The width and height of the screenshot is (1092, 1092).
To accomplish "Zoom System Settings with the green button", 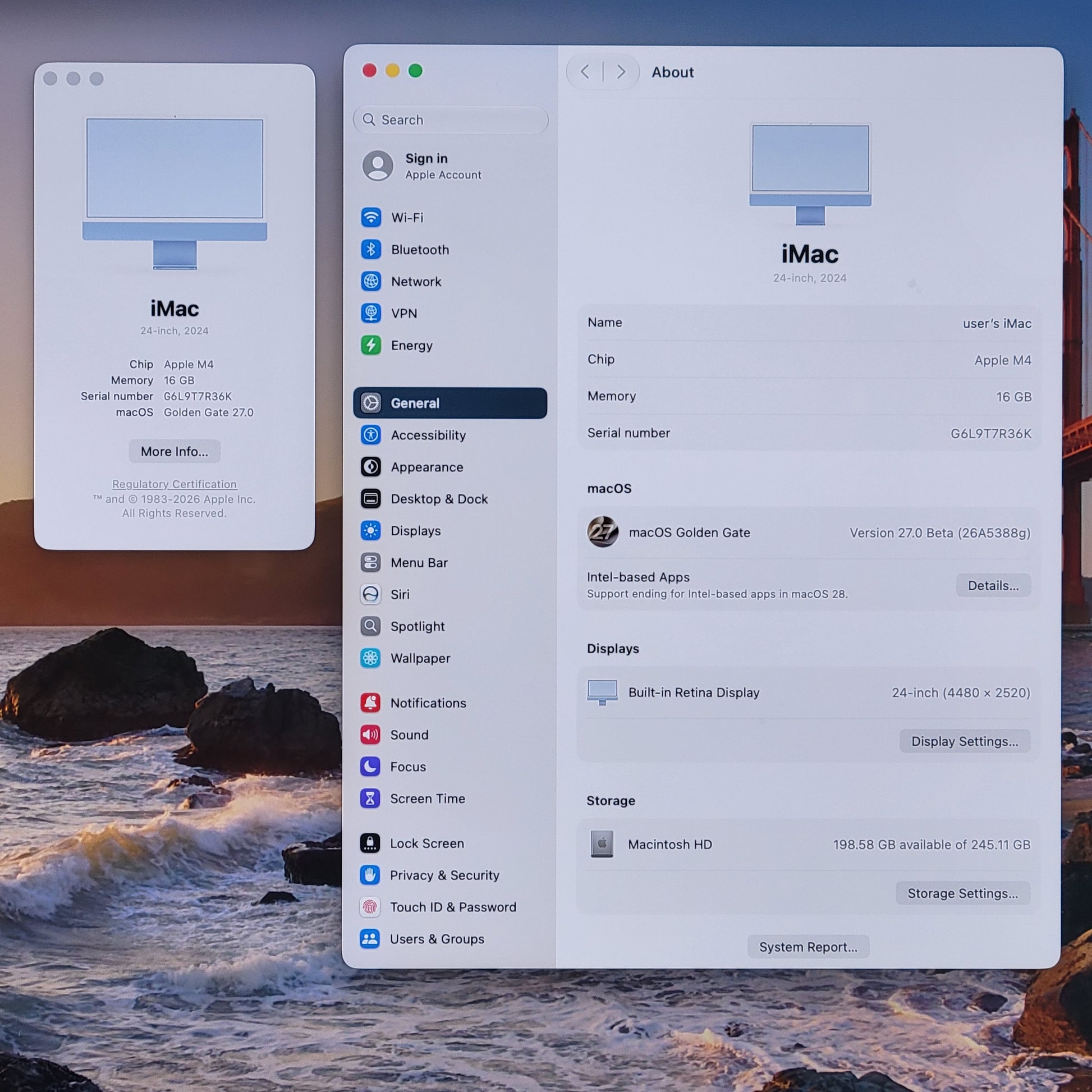I will click(x=415, y=71).
